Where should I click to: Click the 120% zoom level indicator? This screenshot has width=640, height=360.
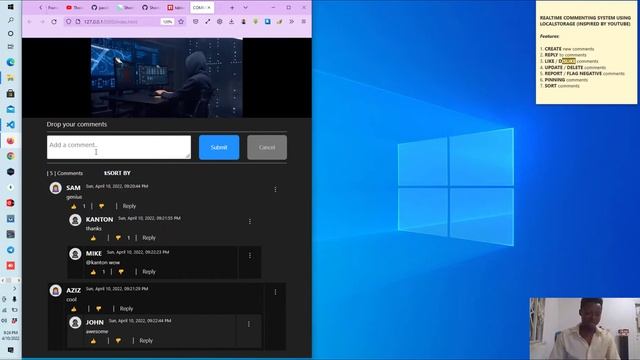pyautogui.click(x=167, y=22)
